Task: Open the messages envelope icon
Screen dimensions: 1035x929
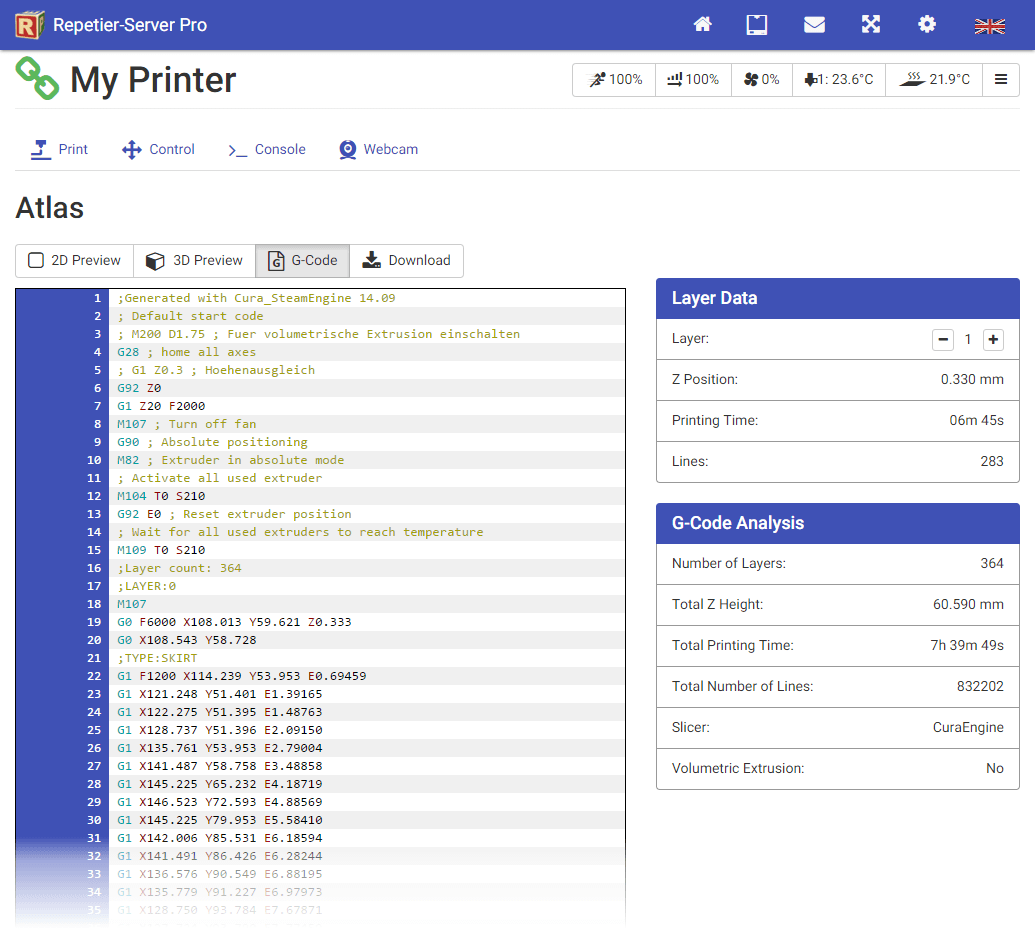Action: click(814, 25)
